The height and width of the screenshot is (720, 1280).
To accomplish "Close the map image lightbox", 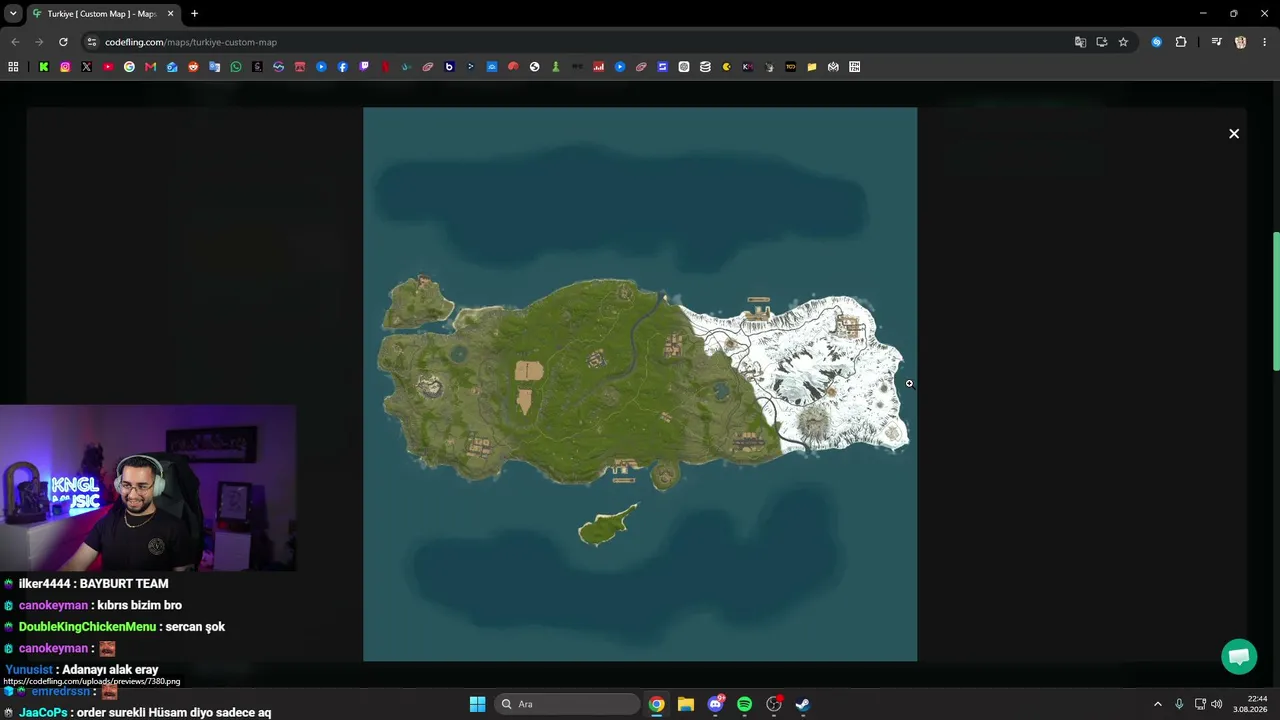I will pyautogui.click(x=1234, y=134).
